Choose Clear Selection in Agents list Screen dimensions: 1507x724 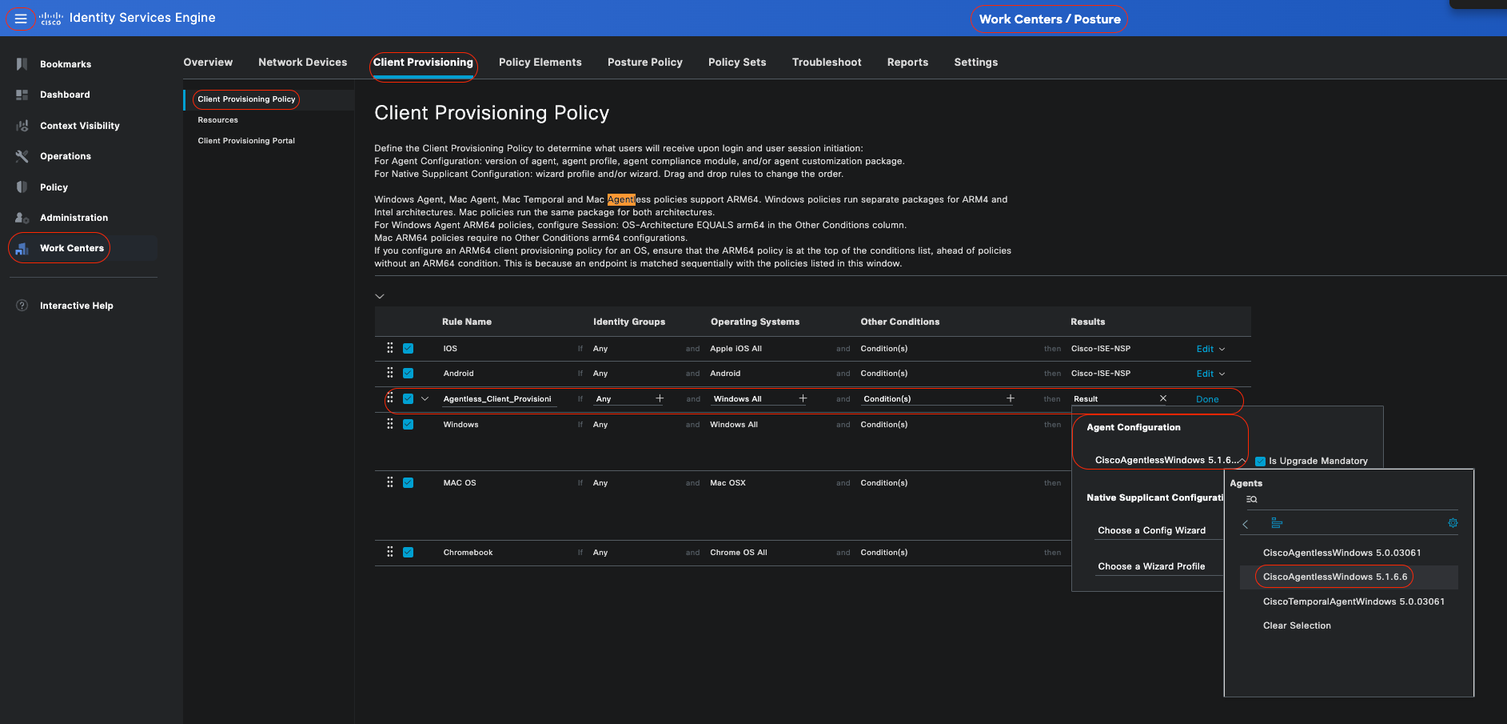1297,626
